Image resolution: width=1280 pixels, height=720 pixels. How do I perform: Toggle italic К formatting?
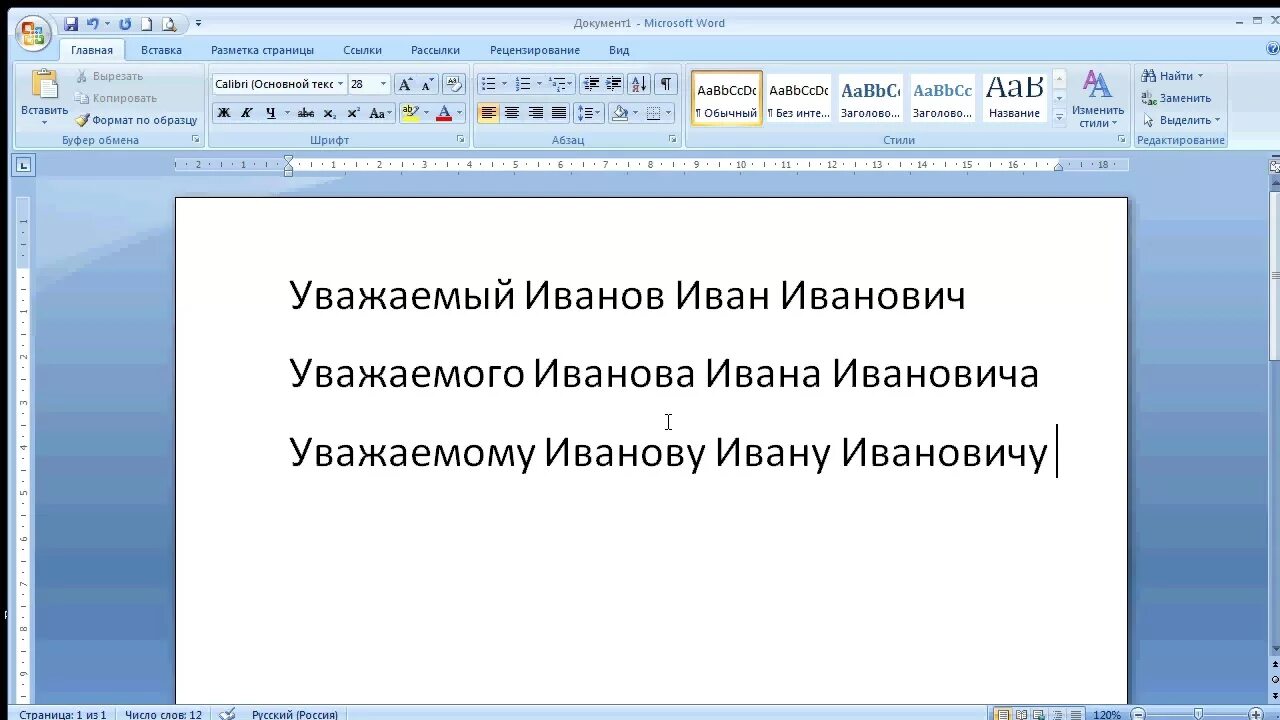(247, 113)
